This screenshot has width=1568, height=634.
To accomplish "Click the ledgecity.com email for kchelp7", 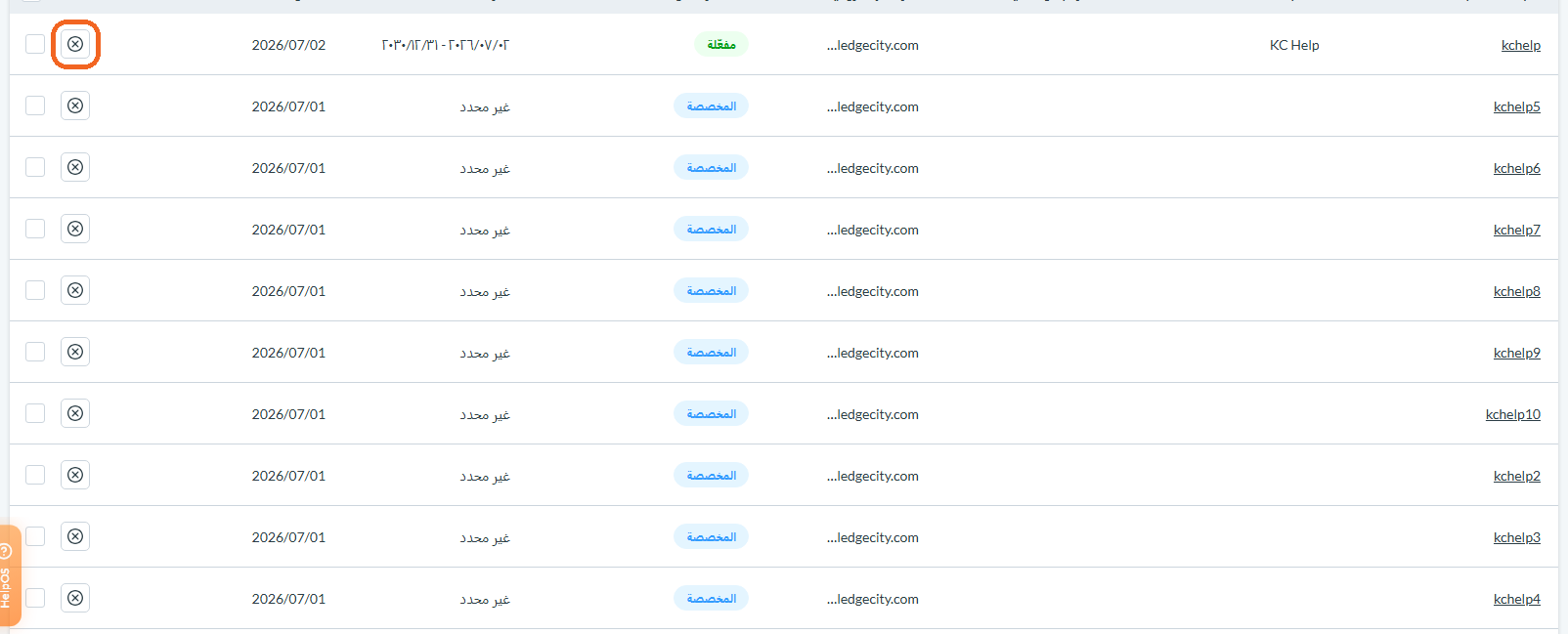I will coord(872,230).
